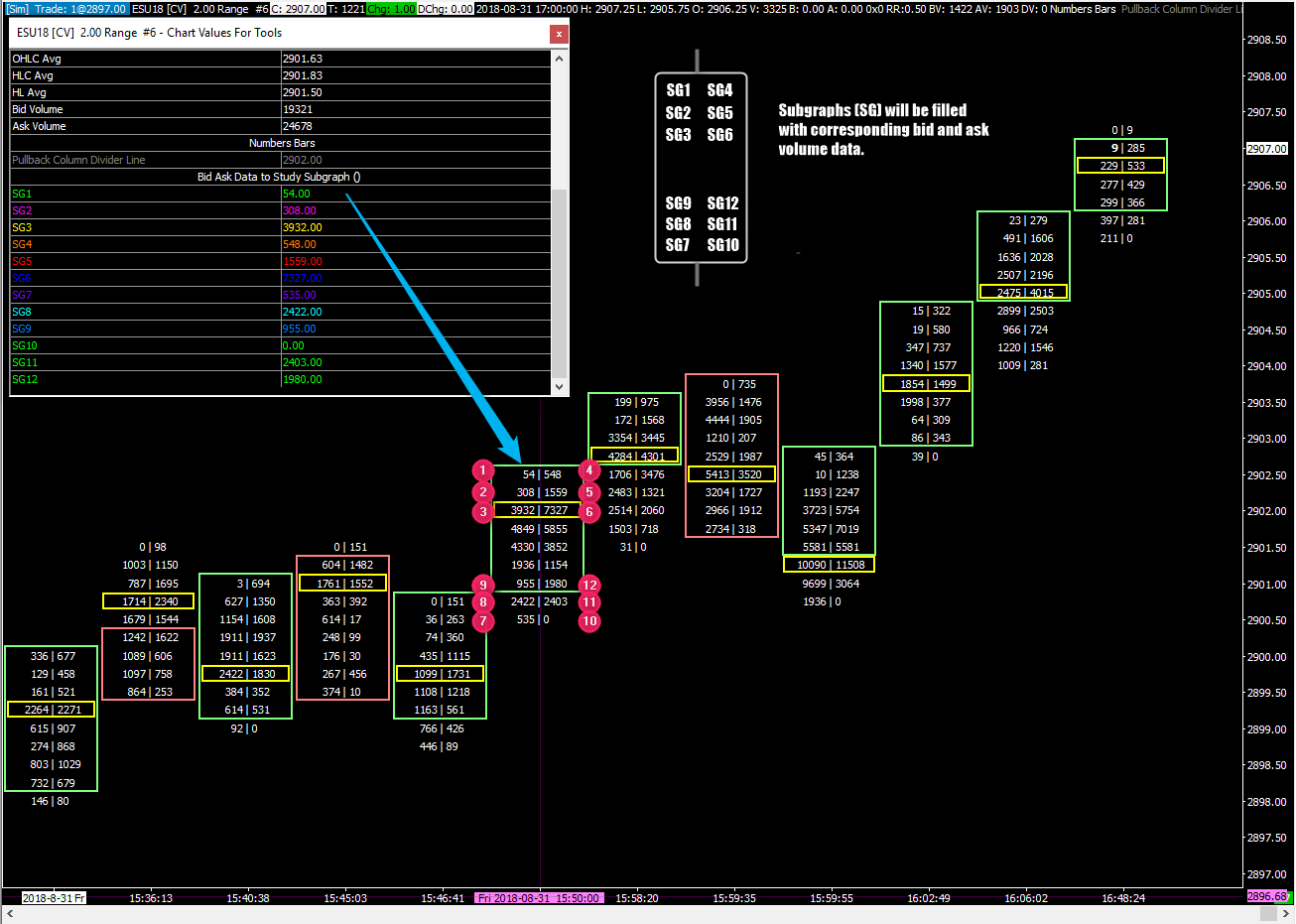Click the yellow-boxed 5413 | 3520 cell
This screenshot has width=1296, height=924.
coord(732,474)
